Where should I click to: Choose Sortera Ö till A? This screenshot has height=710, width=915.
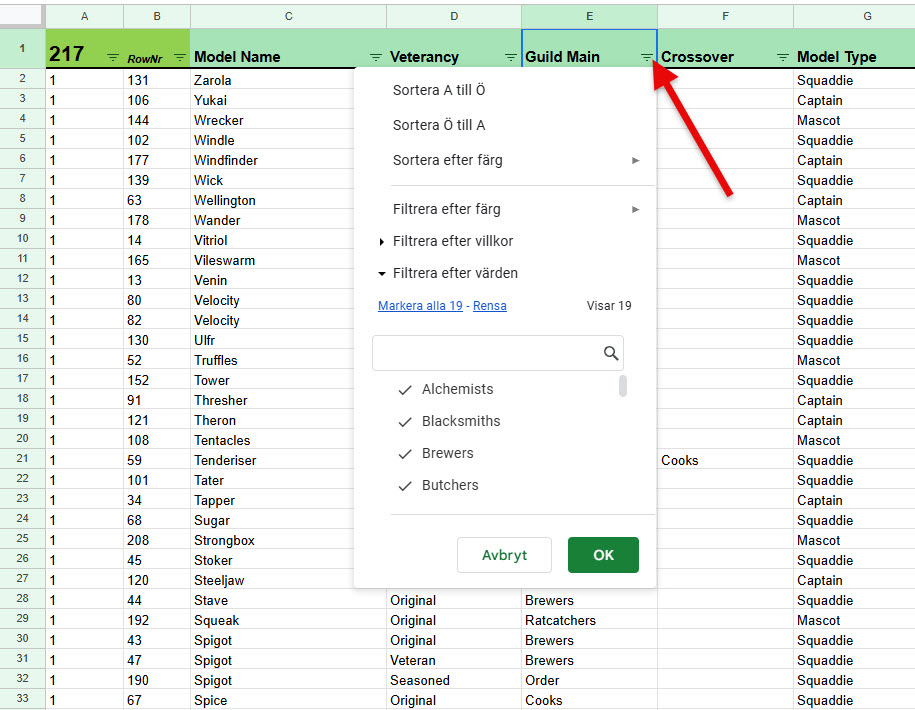pyautogui.click(x=439, y=125)
